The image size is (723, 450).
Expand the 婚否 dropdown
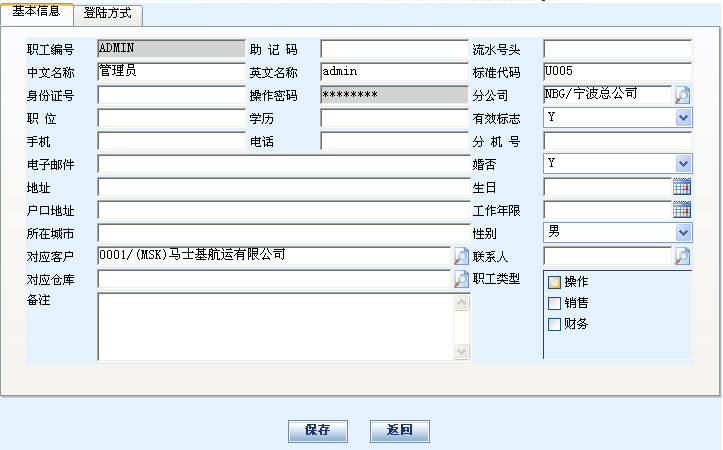tap(683, 164)
